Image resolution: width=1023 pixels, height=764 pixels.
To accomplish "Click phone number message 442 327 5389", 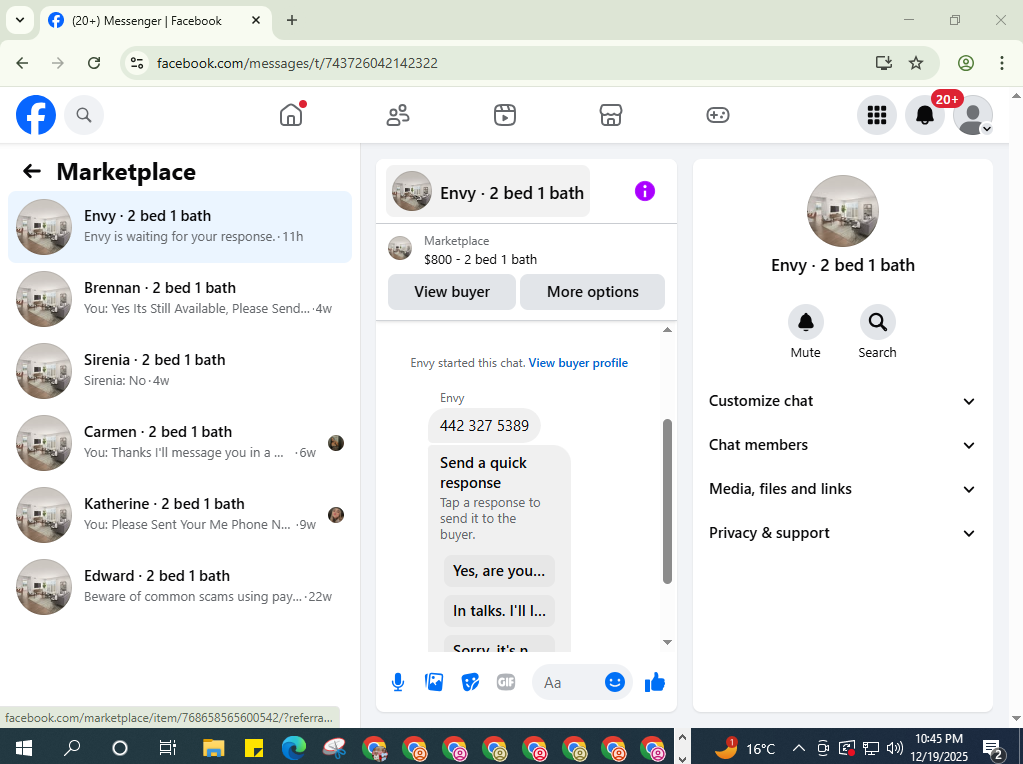I will click(x=484, y=425).
